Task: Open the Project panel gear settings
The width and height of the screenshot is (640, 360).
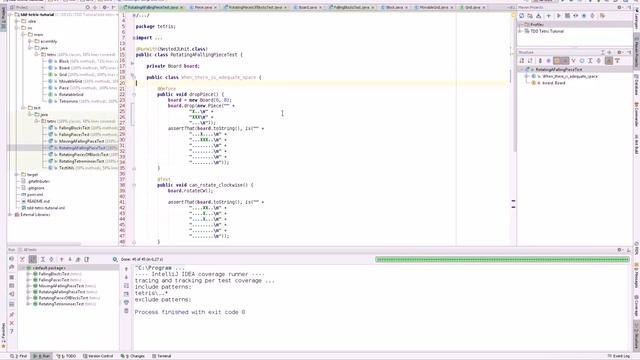Action: (x=104, y=7)
